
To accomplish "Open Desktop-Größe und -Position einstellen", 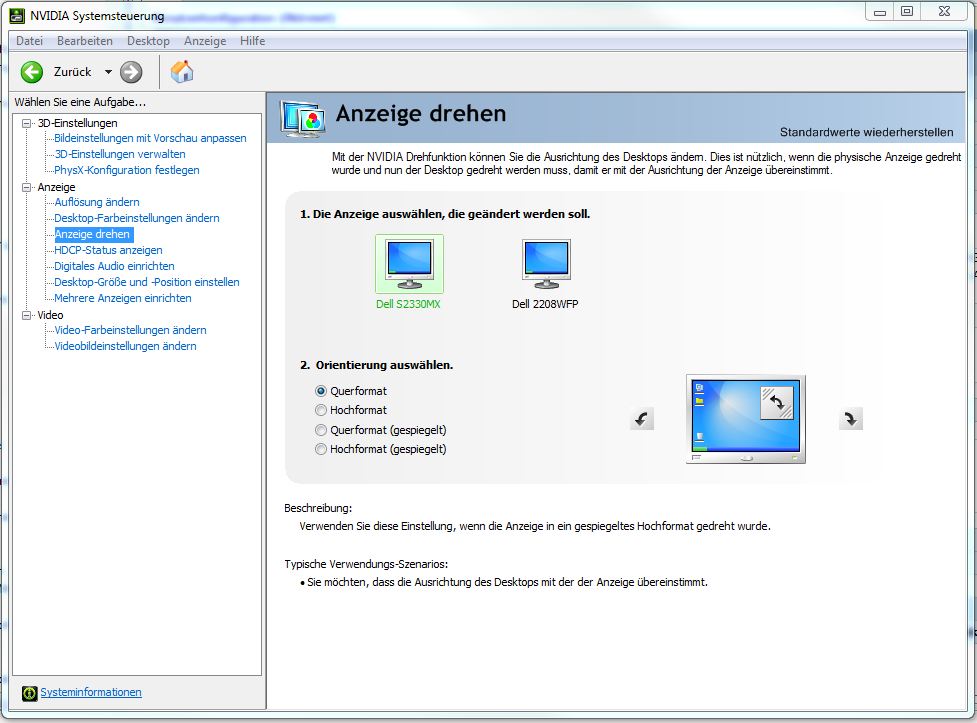I will 146,282.
